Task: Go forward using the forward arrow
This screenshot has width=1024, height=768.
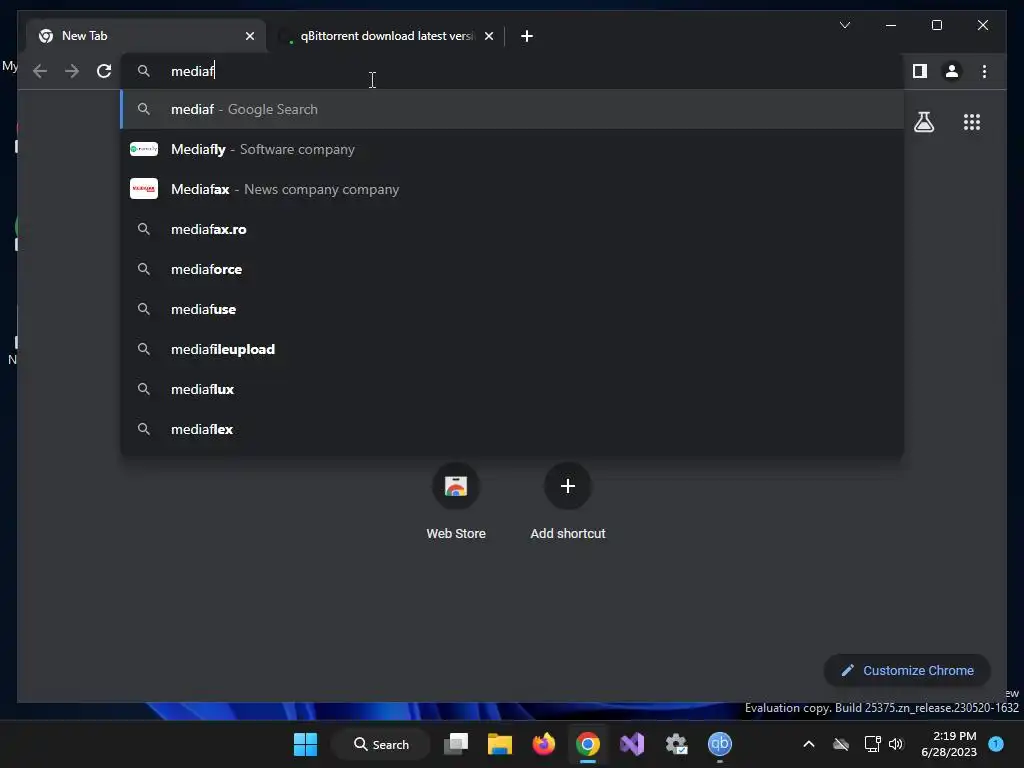Action: pyautogui.click(x=72, y=71)
